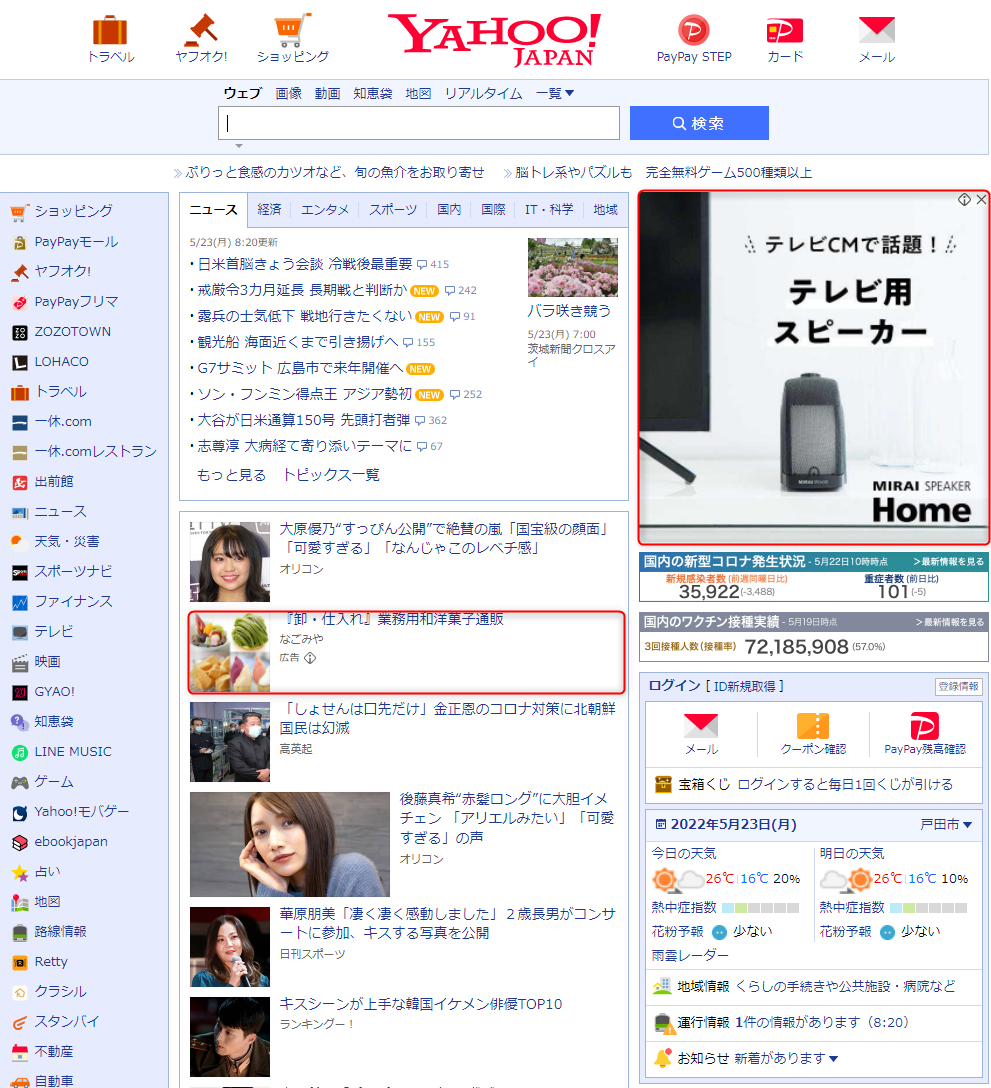Open the ヤフオク! gavel icon in header
Screen dimensions: 991x1088
click(x=201, y=29)
